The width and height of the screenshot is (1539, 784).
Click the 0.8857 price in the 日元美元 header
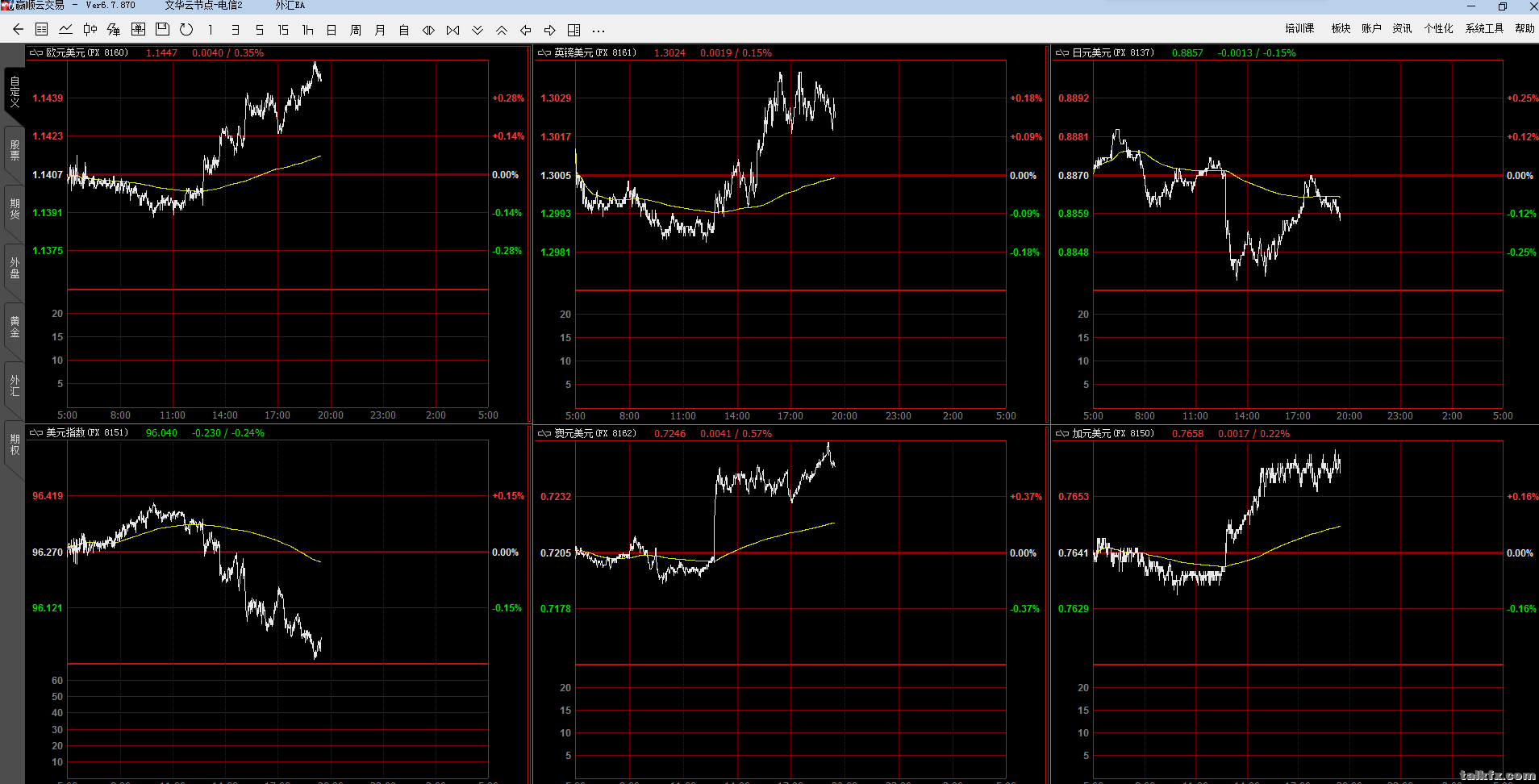pos(1187,53)
